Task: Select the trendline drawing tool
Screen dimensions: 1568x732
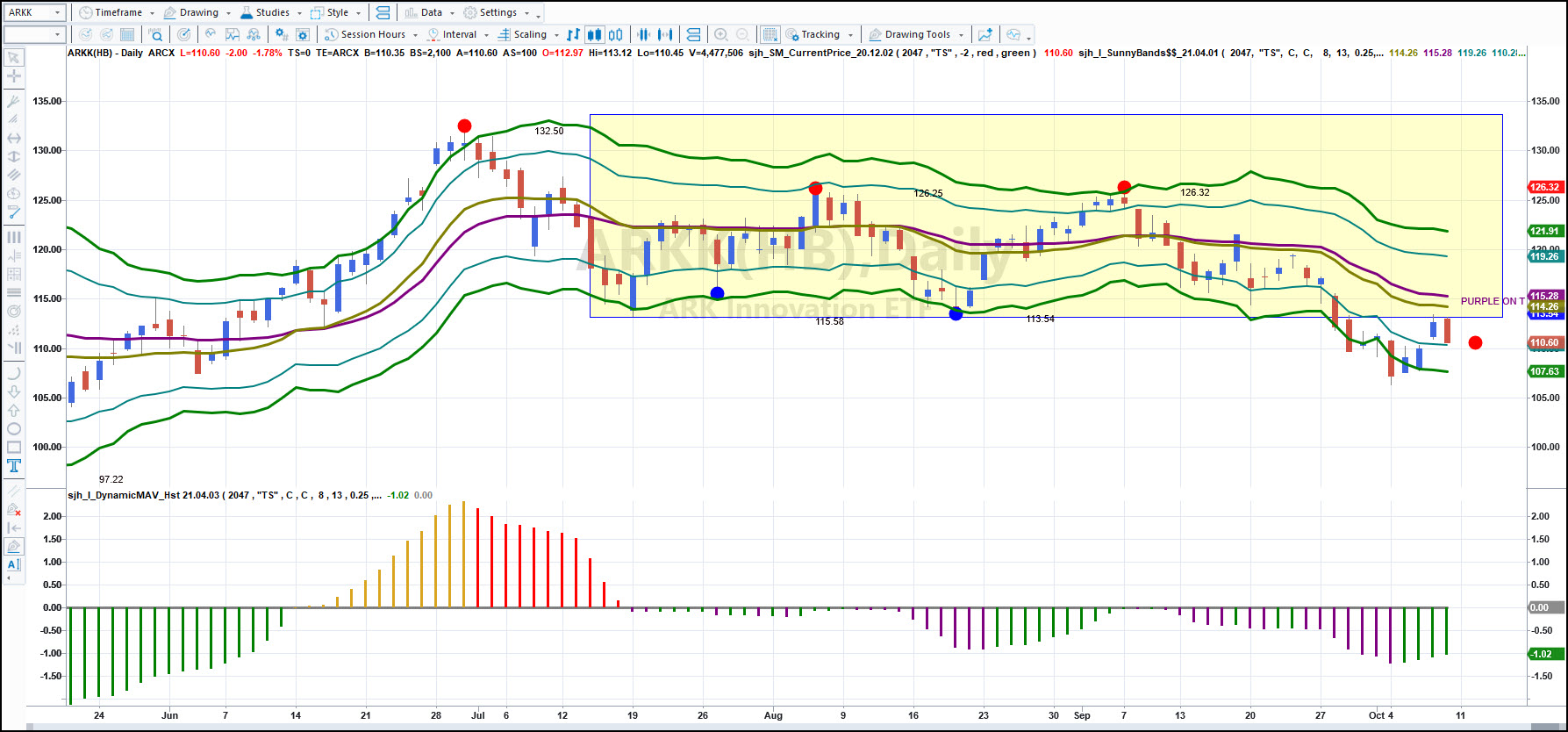Action: click(x=14, y=212)
